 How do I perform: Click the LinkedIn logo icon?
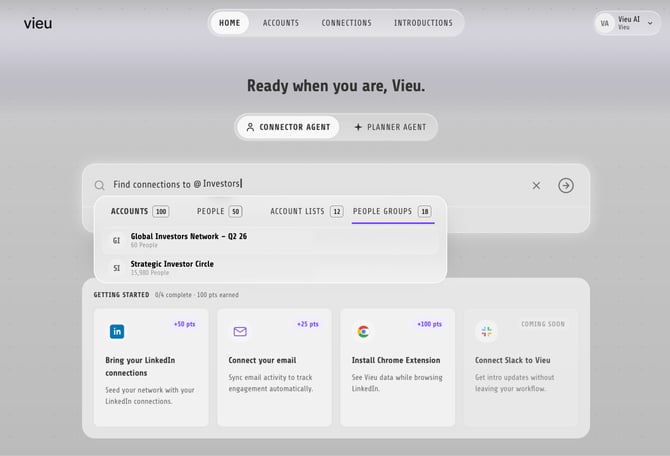tap(117, 331)
